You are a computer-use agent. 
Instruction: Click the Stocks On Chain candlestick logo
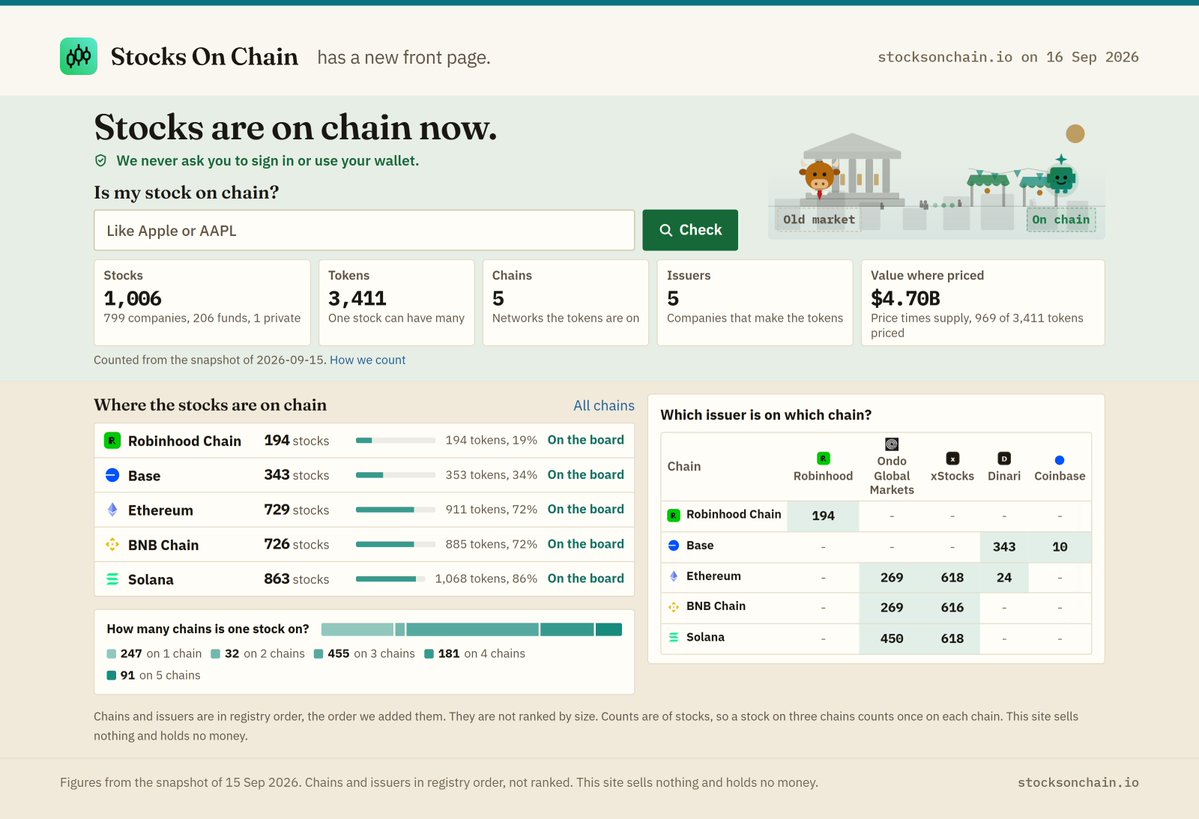[79, 57]
